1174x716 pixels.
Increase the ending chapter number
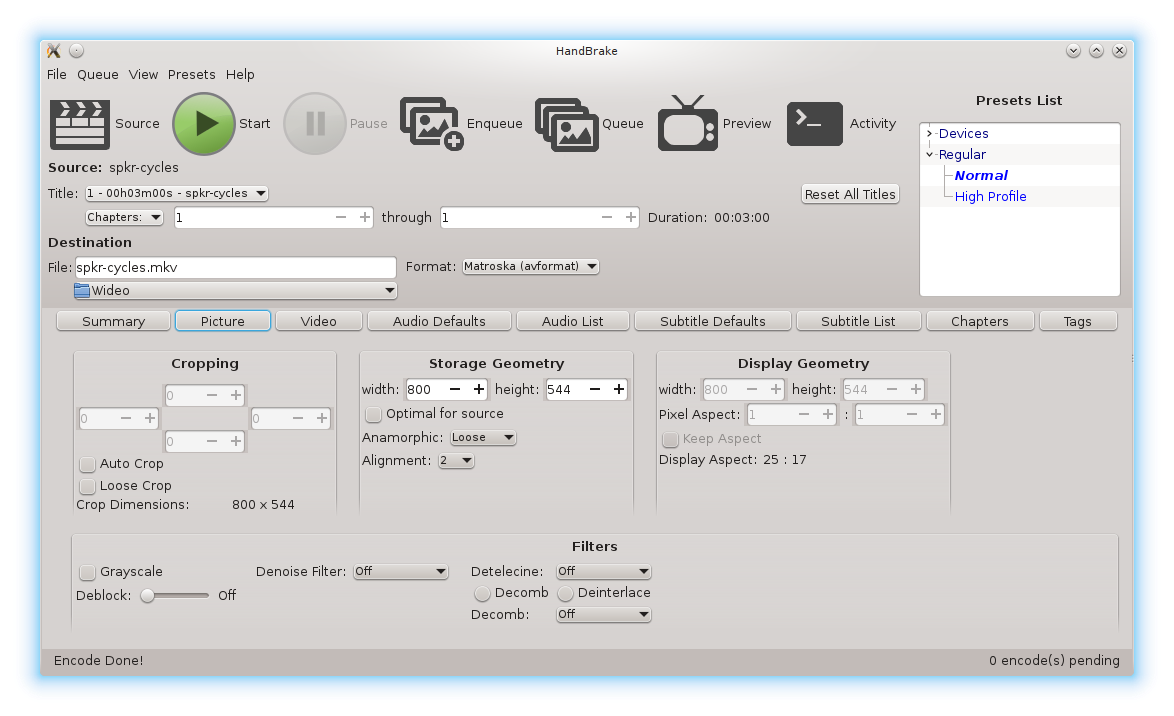630,217
